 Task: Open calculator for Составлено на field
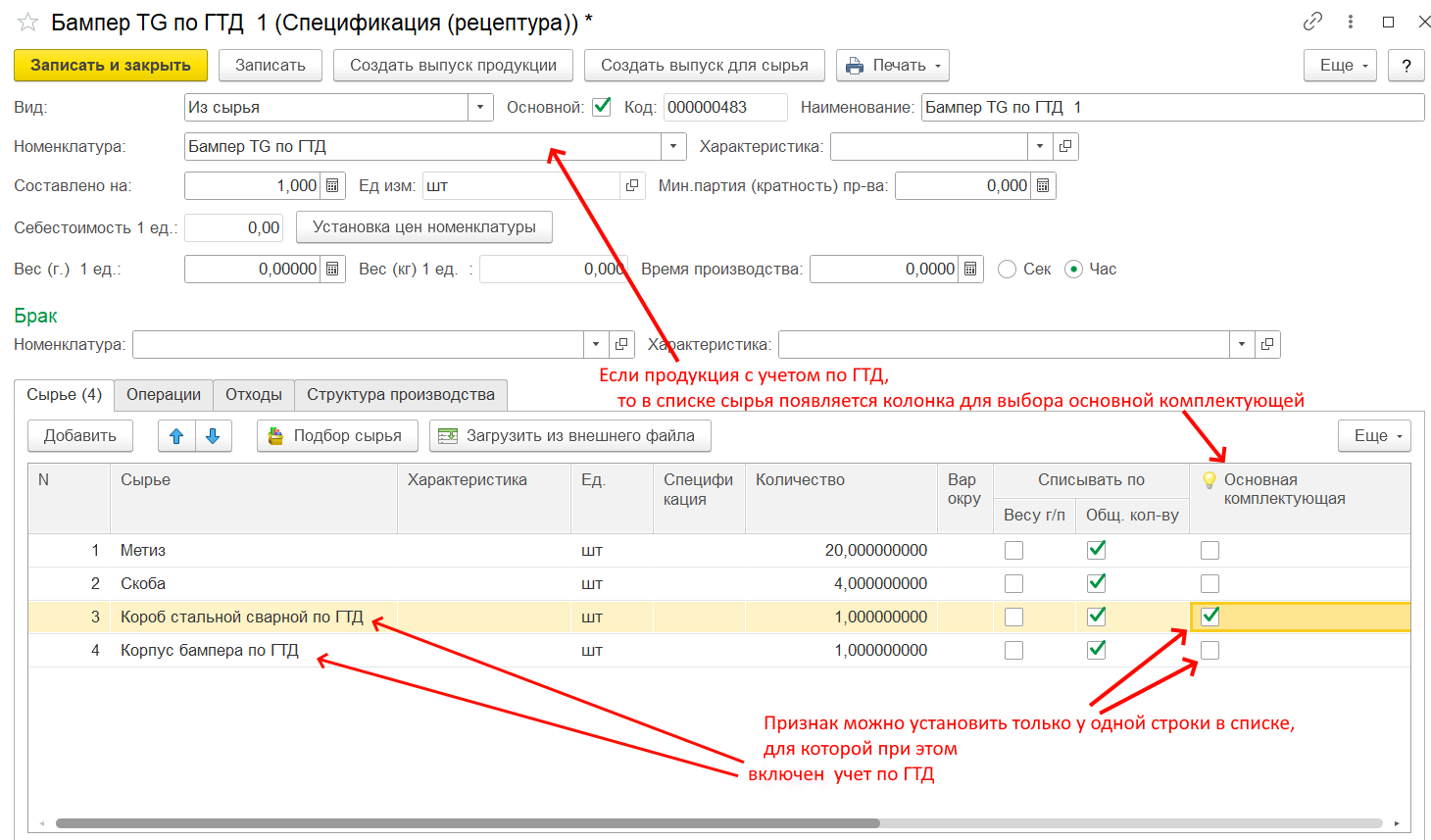[x=332, y=186]
